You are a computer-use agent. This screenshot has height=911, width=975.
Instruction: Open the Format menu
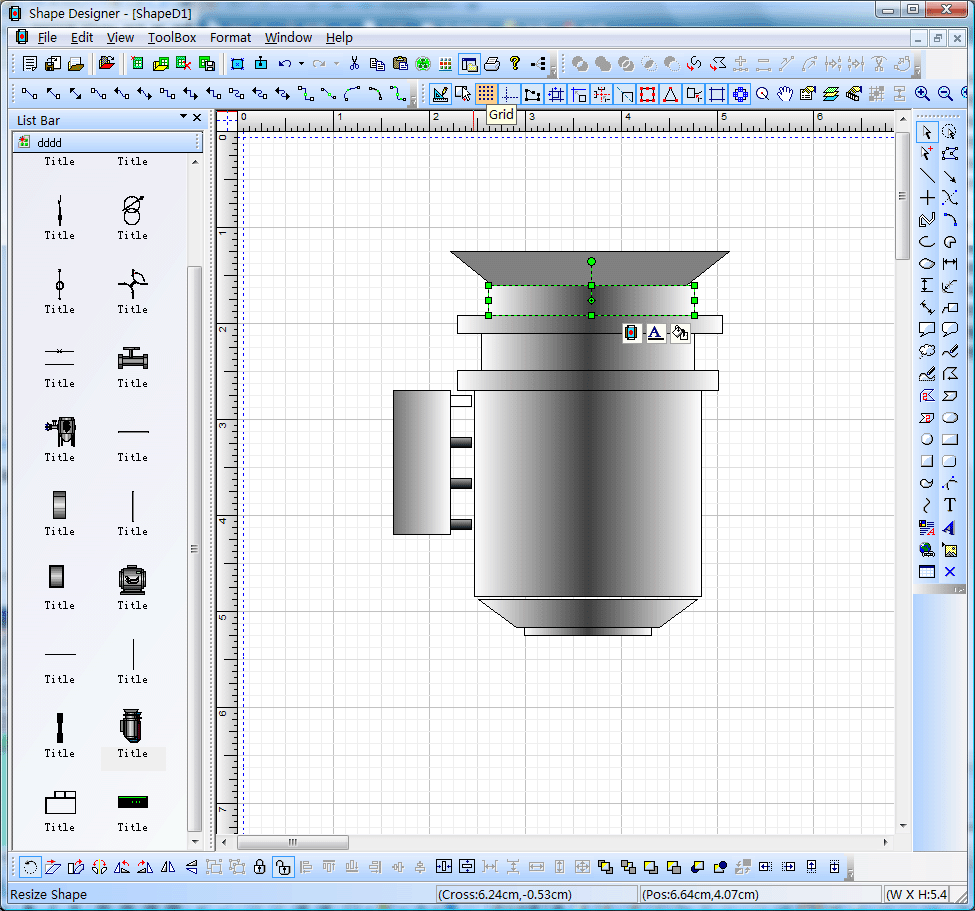tap(230, 38)
